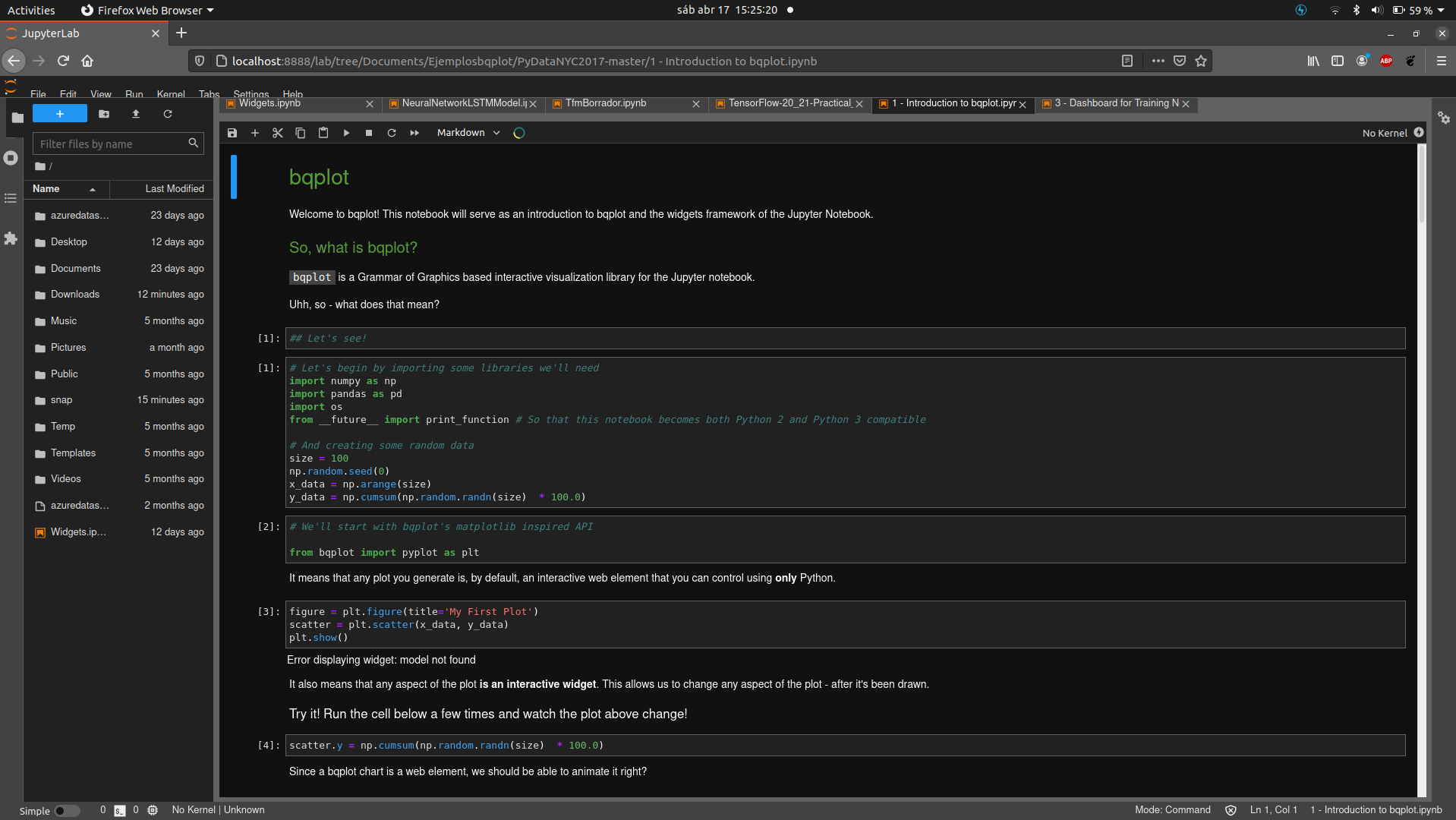Toggle Simple interface mode
This screenshot has width=1456, height=820.
pos(68,810)
